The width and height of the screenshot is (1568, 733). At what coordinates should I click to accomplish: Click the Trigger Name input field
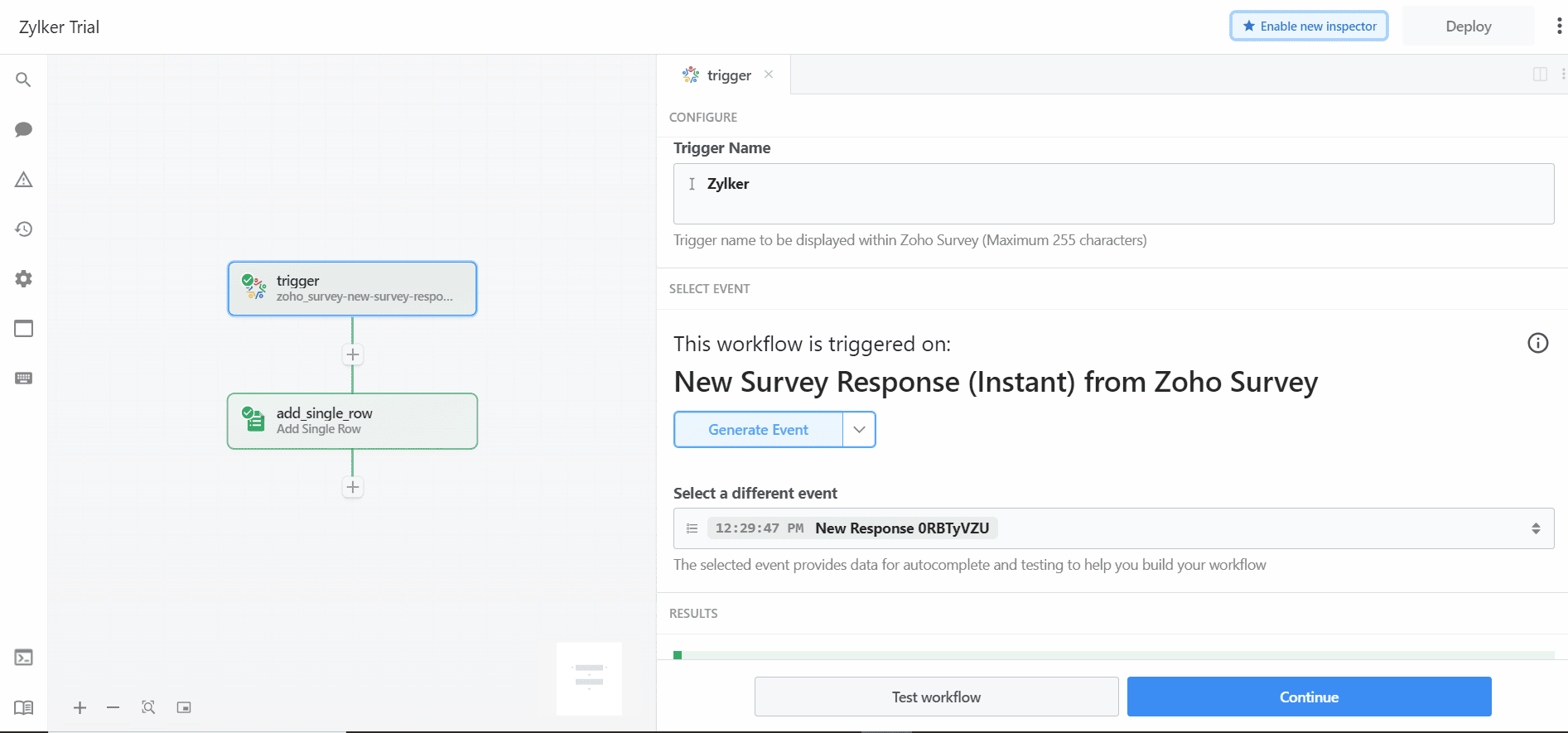tap(1113, 193)
